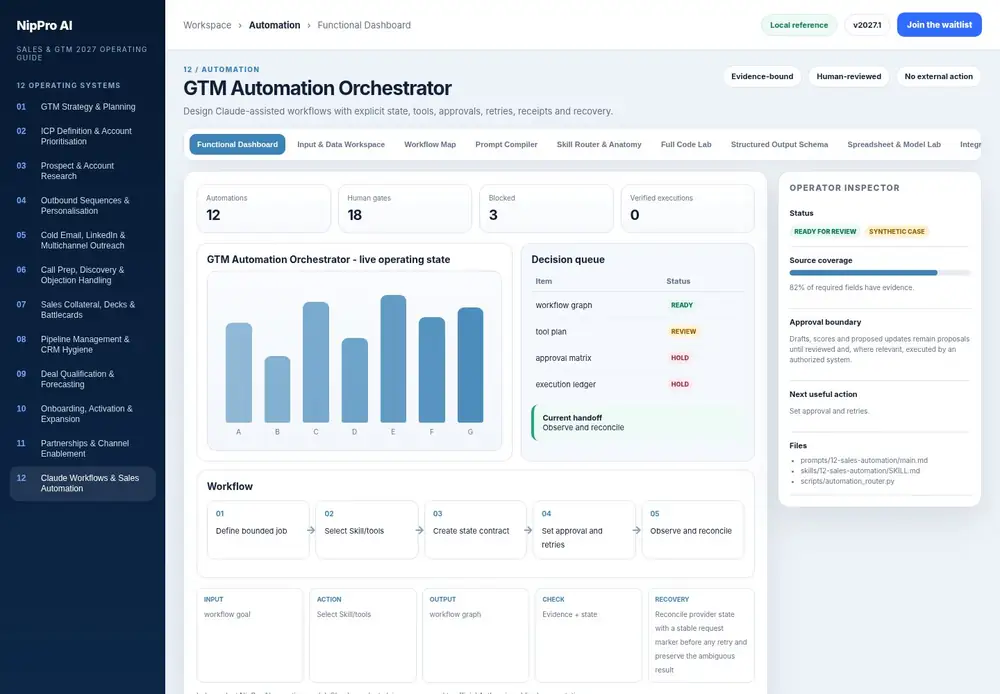Open the Spreadsheet & Model Lab tab
The height and width of the screenshot is (694, 1000).
pos(894,144)
